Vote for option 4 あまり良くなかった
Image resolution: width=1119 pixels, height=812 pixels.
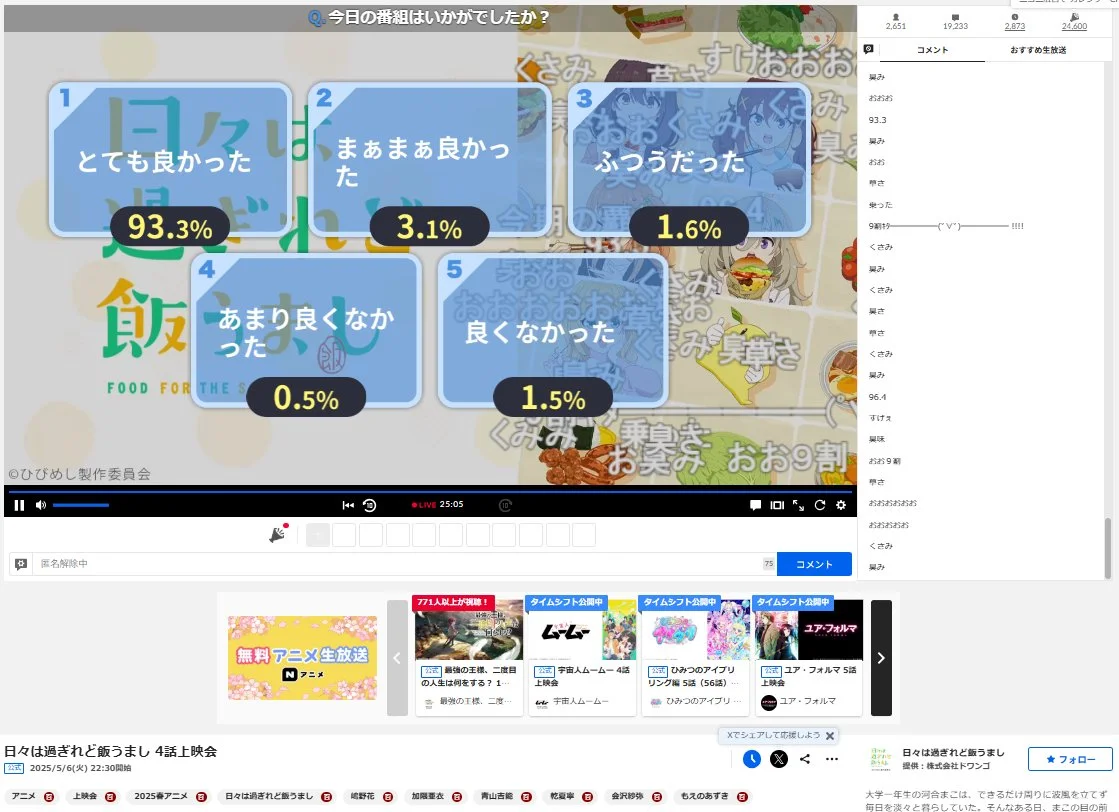(306, 331)
